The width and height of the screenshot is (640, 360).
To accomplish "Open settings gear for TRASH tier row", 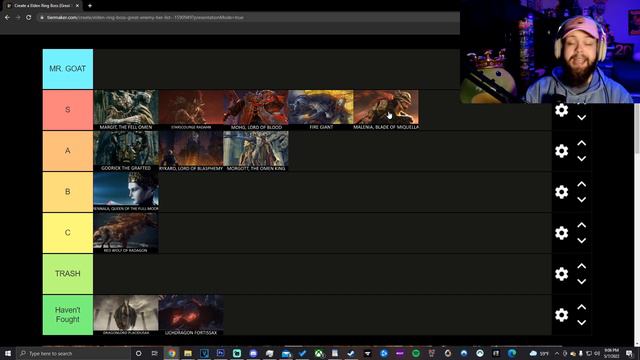I will (562, 273).
